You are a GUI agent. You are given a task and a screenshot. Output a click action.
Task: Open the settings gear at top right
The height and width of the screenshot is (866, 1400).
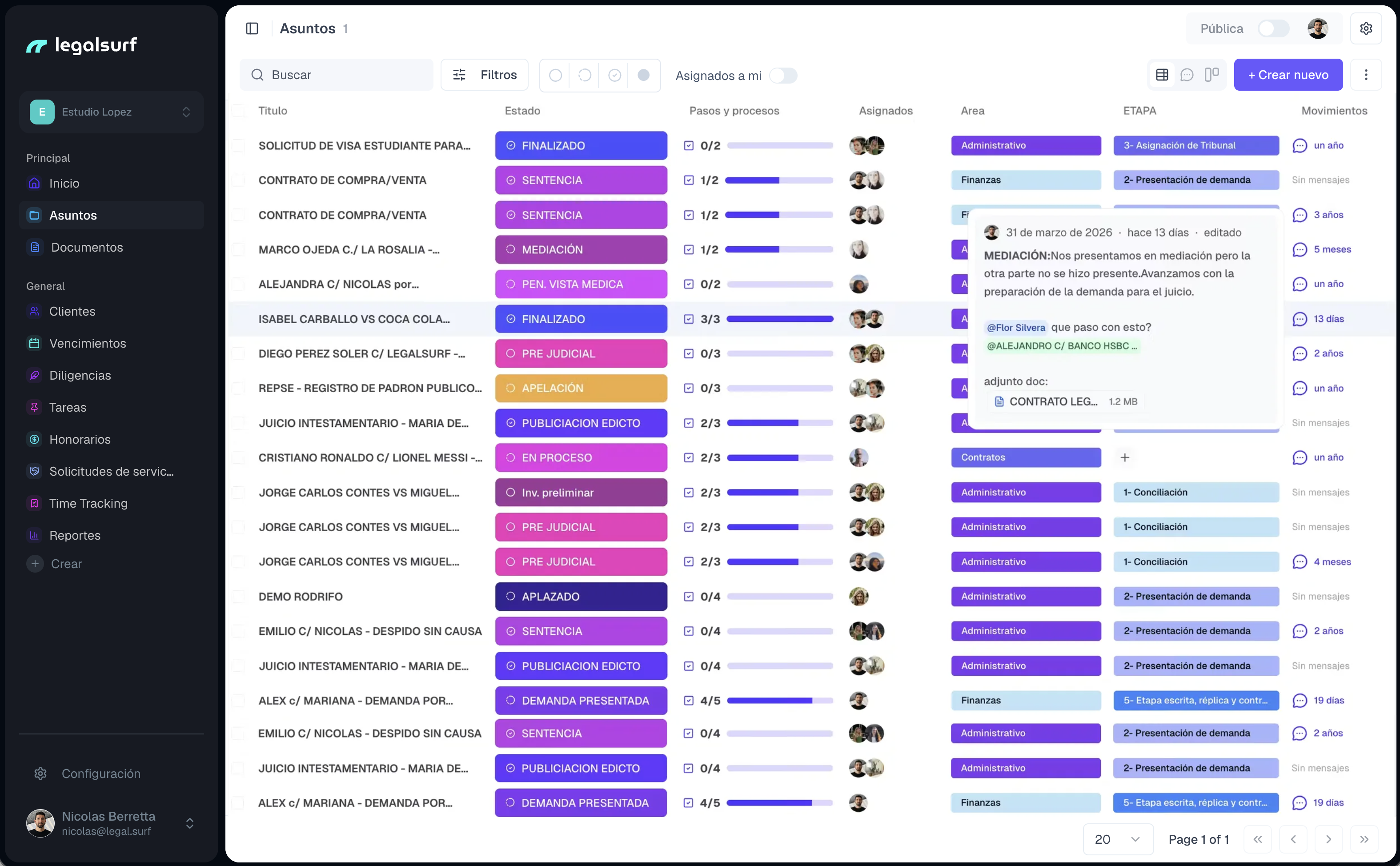click(x=1366, y=28)
